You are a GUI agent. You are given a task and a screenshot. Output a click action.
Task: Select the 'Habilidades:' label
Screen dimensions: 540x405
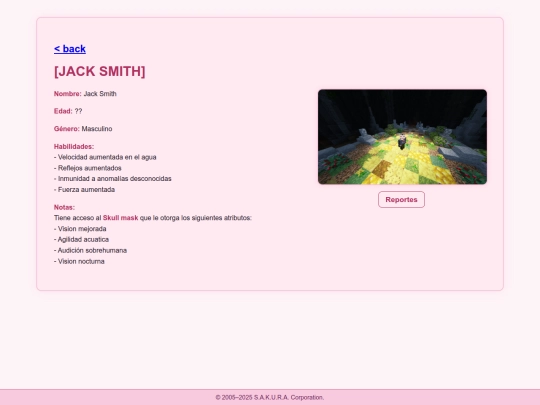[x=74, y=147]
